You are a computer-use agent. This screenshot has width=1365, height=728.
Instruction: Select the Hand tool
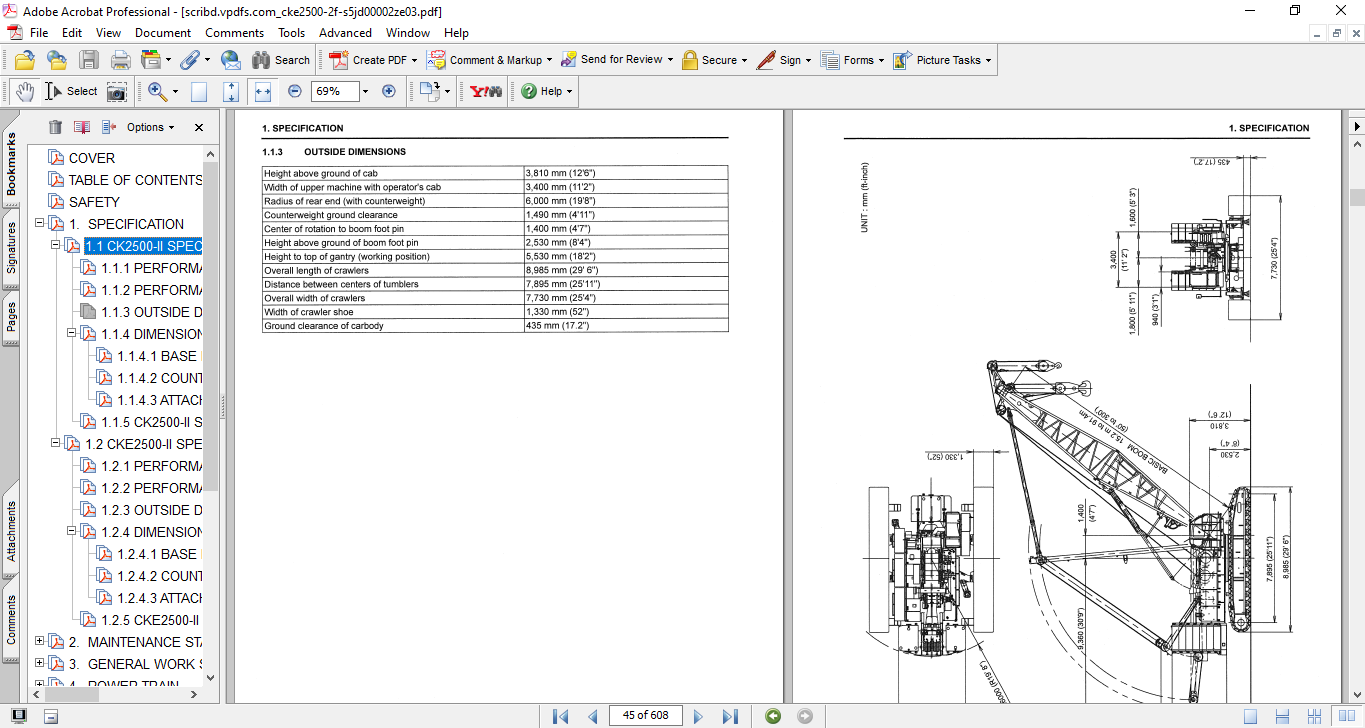coord(24,91)
